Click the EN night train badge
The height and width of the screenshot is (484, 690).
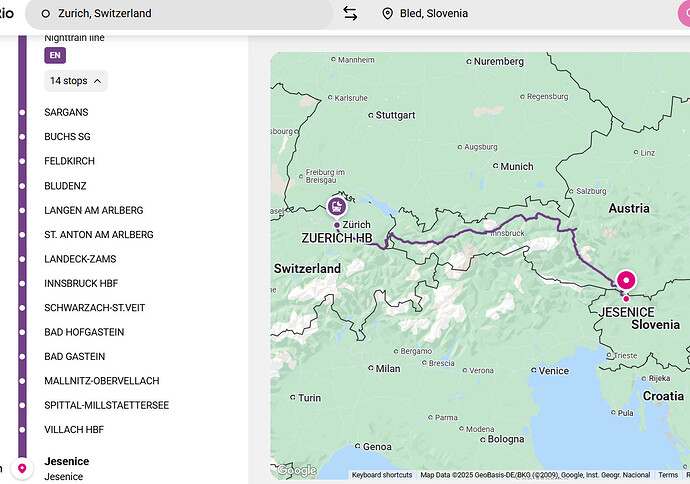coord(55,55)
